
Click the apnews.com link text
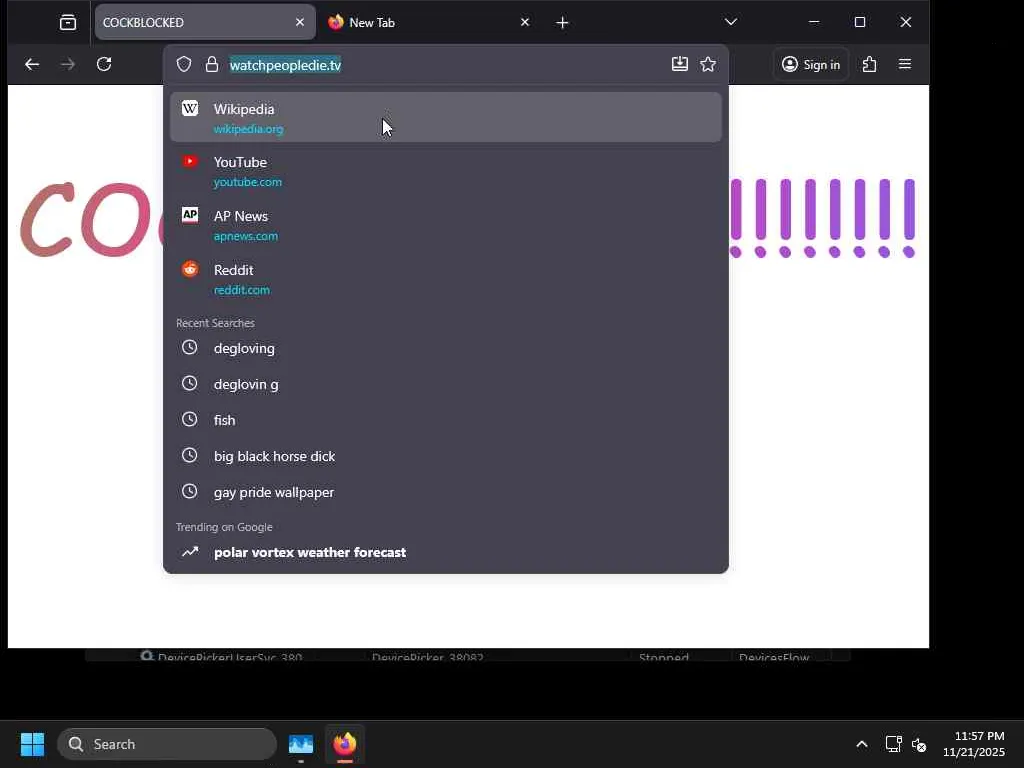tap(246, 236)
